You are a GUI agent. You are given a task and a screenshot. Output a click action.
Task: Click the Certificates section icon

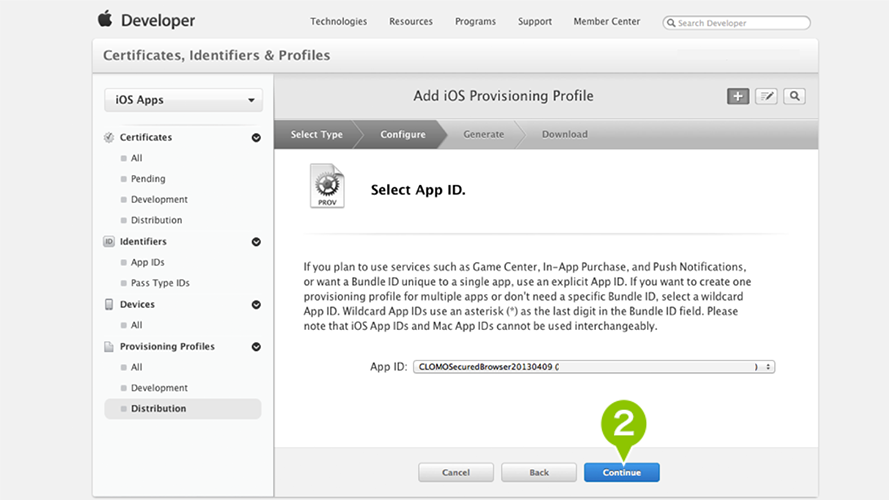point(109,137)
